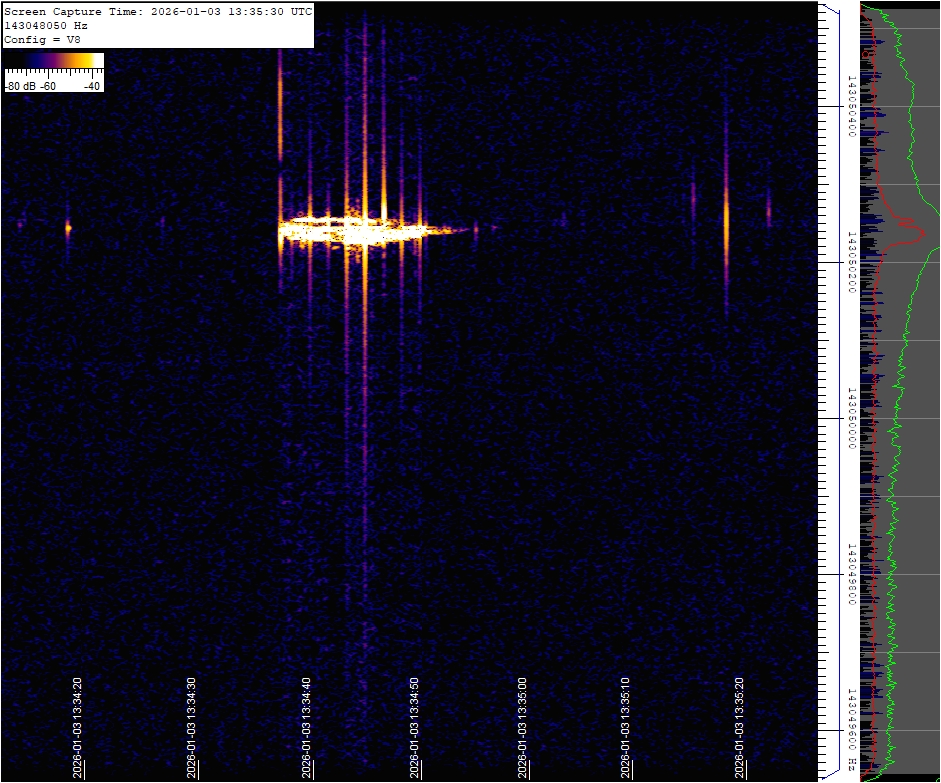
Task: Click the -40 scale label on color legend
Action: point(92,86)
